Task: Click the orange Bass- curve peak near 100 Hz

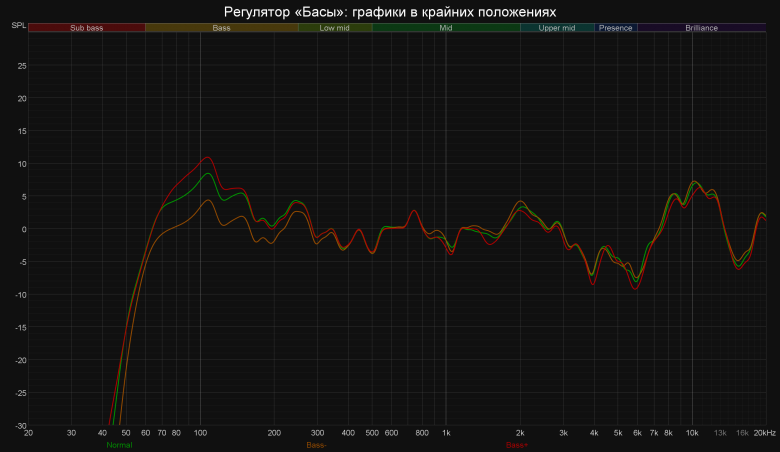Action: tap(207, 200)
